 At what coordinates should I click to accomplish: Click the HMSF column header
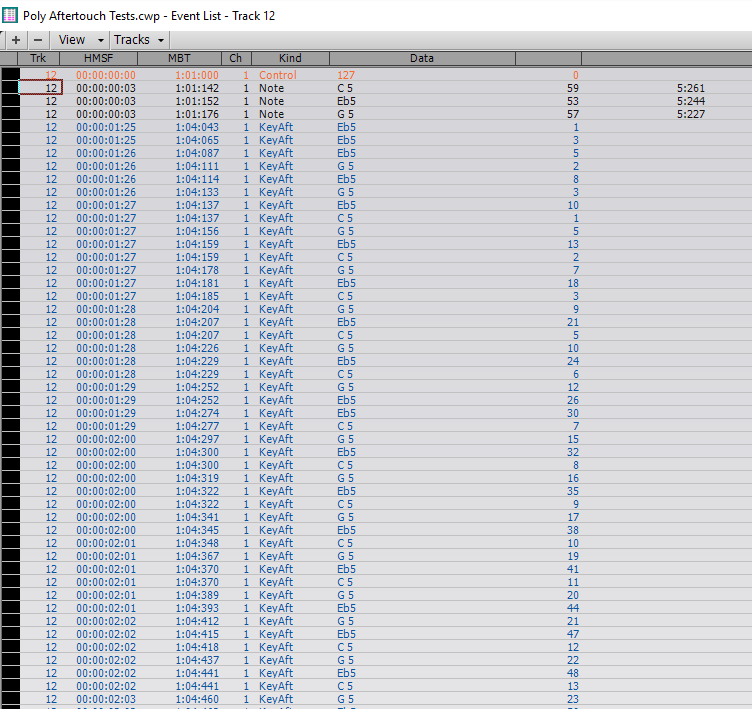click(x=98, y=59)
